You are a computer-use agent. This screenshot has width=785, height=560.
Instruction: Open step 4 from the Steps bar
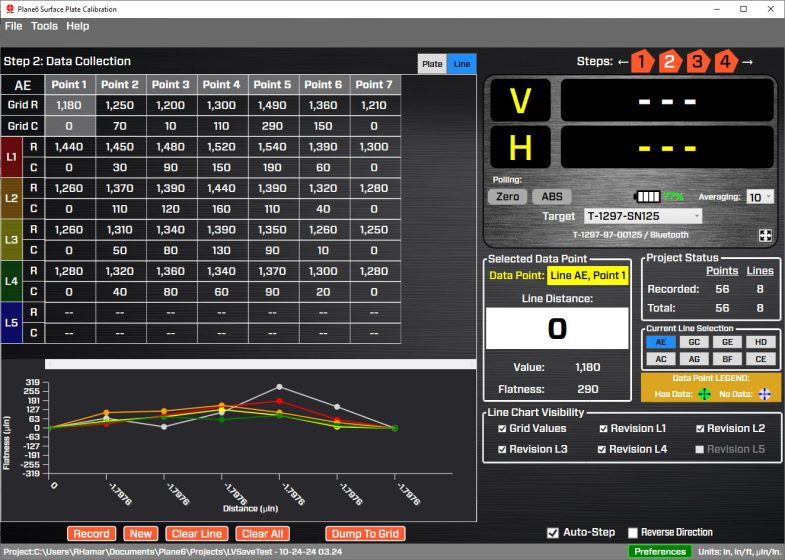point(724,62)
